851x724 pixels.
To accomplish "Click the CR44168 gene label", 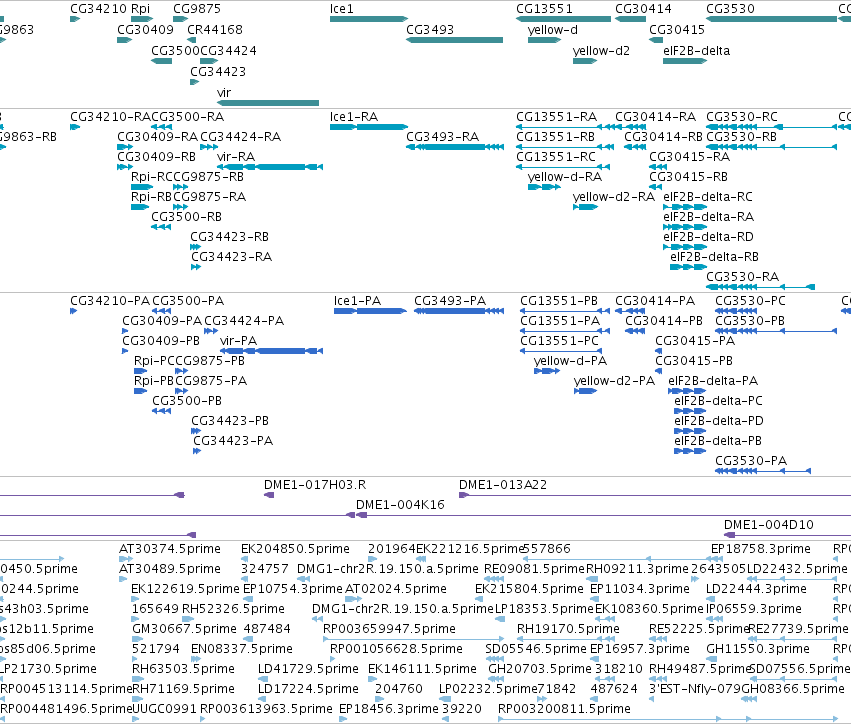I will tap(215, 30).
